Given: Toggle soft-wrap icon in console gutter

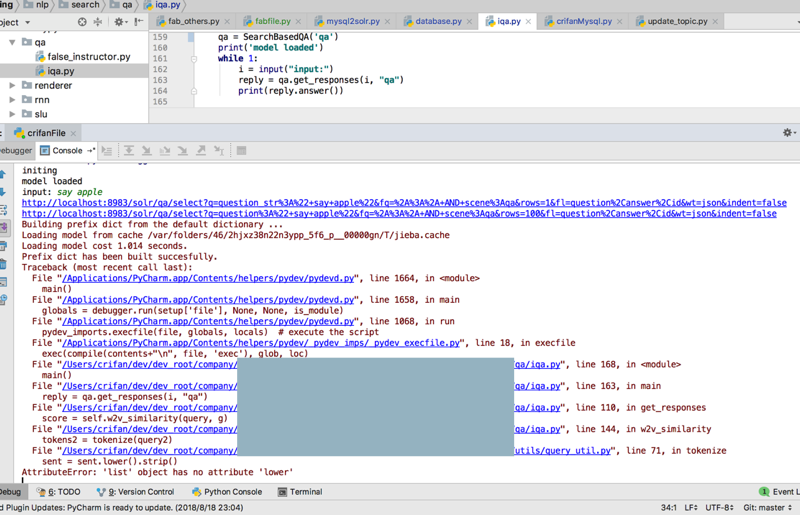Looking at the screenshot, I should (3, 210).
